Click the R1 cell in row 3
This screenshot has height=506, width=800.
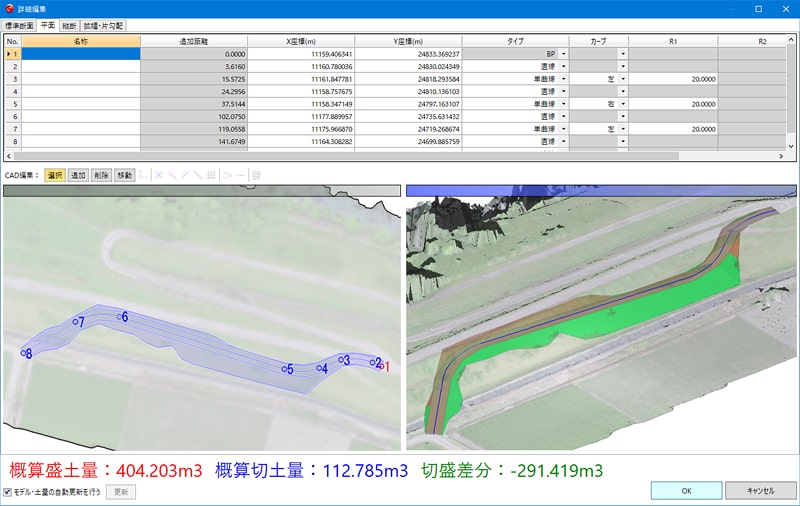[672, 79]
